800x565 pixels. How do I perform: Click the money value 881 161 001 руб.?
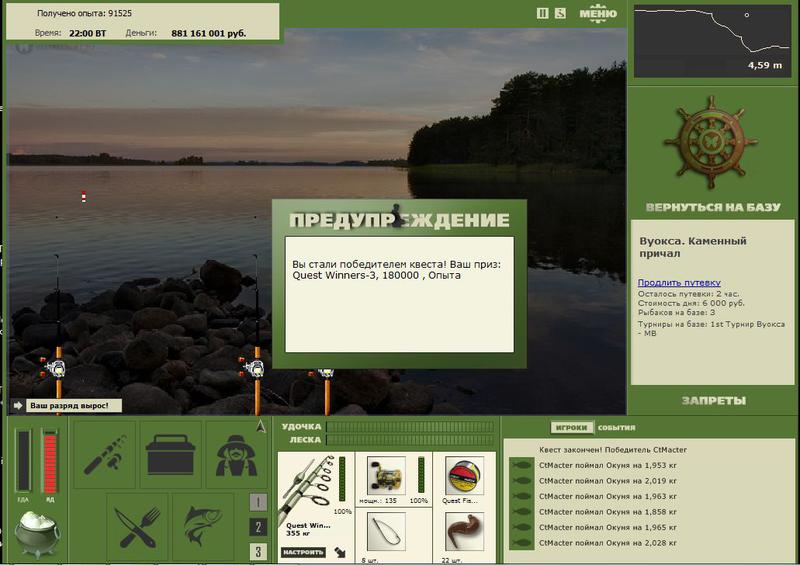pos(209,33)
